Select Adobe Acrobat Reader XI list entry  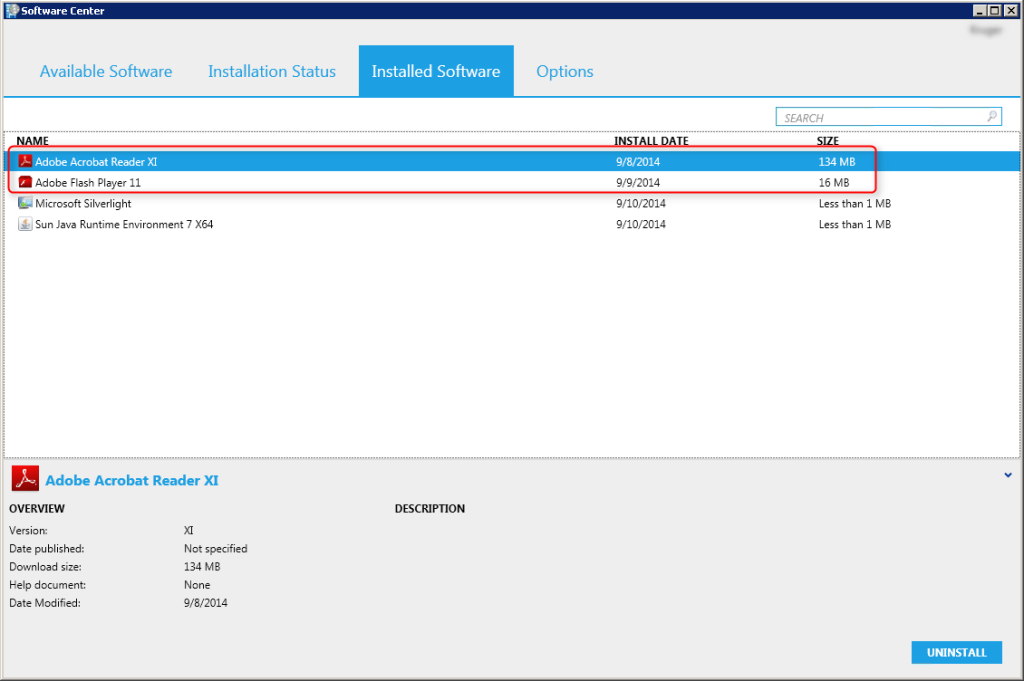point(512,161)
